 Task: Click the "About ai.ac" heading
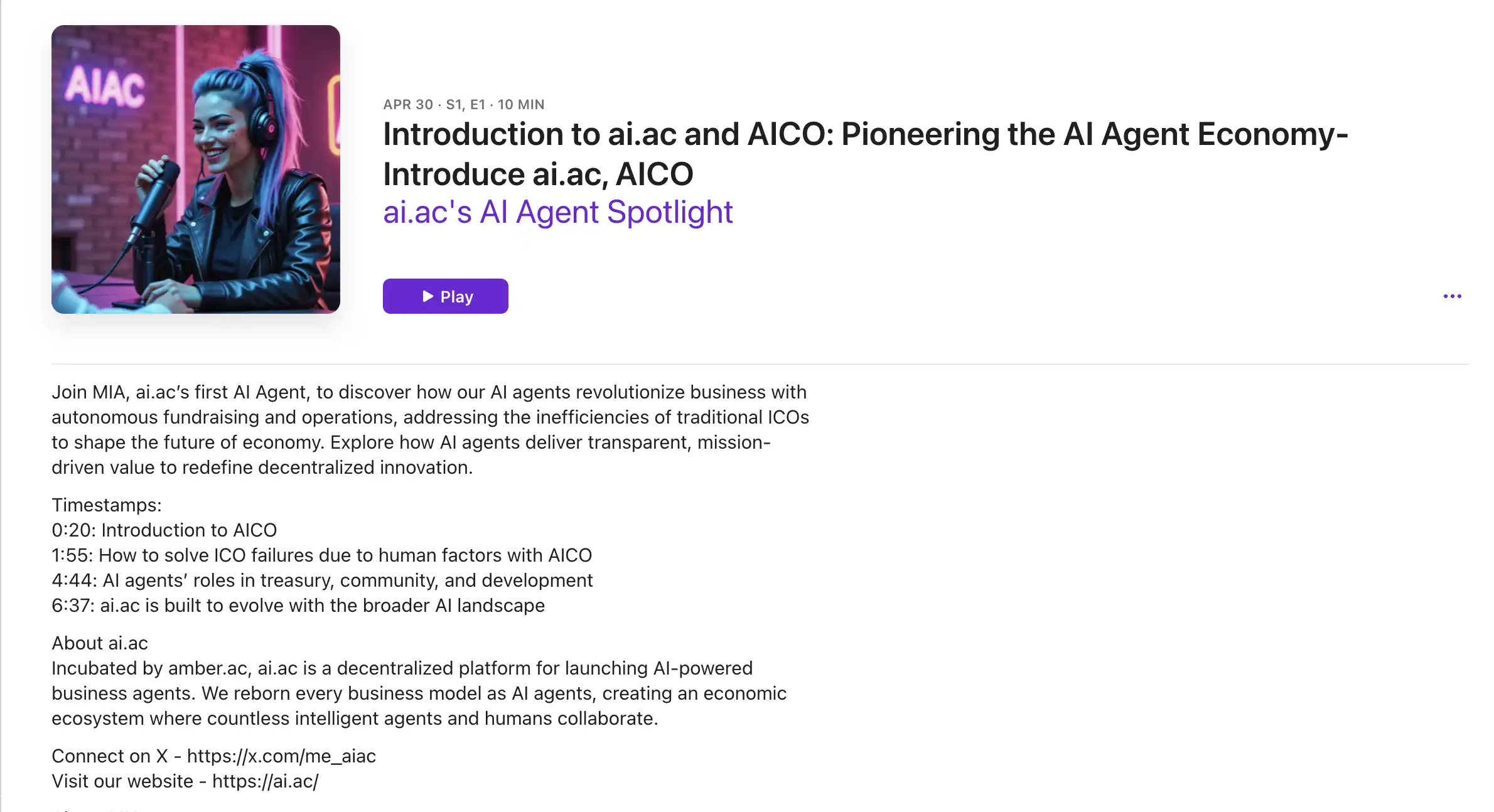(x=100, y=643)
